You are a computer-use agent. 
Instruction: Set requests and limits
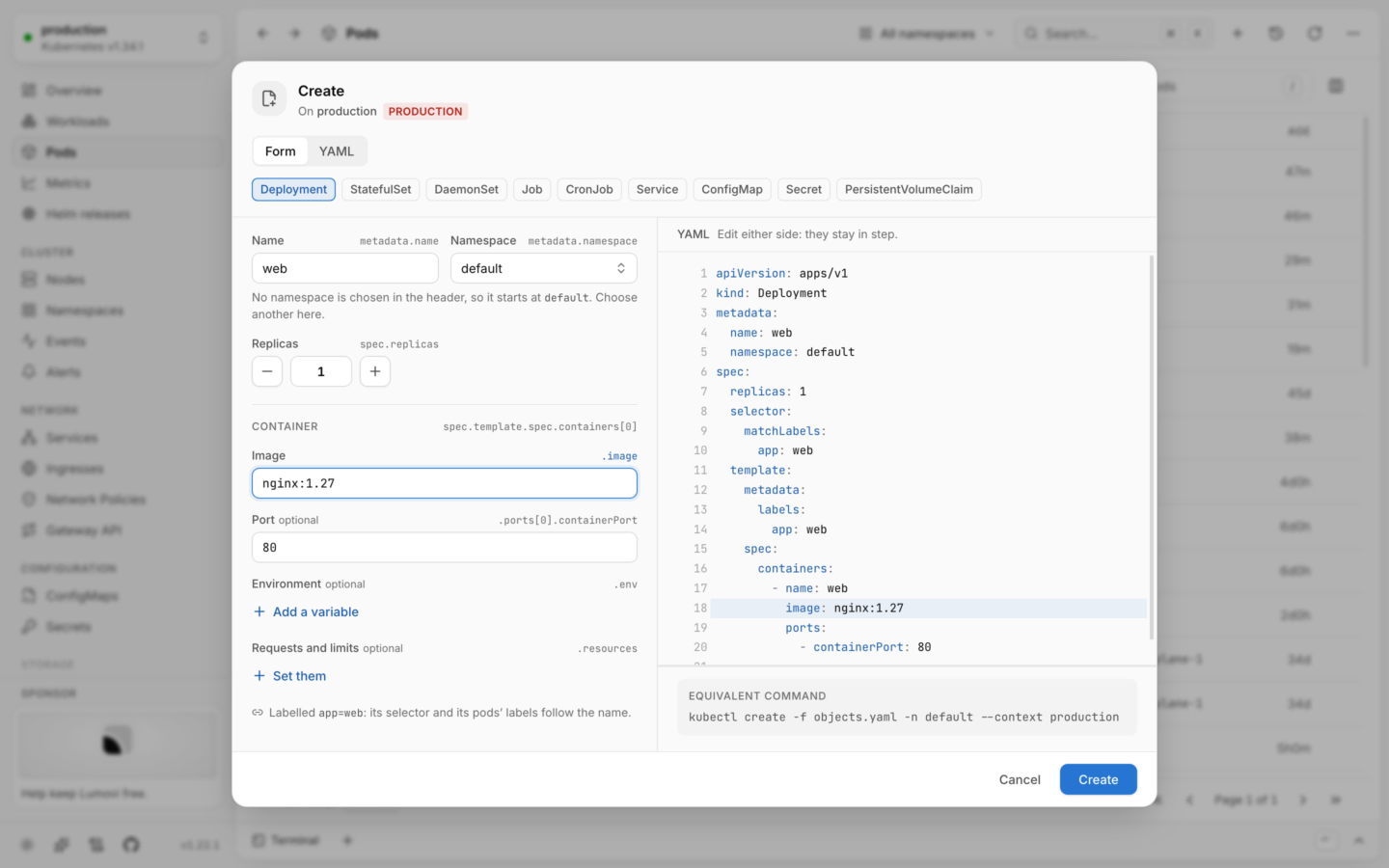tap(289, 677)
